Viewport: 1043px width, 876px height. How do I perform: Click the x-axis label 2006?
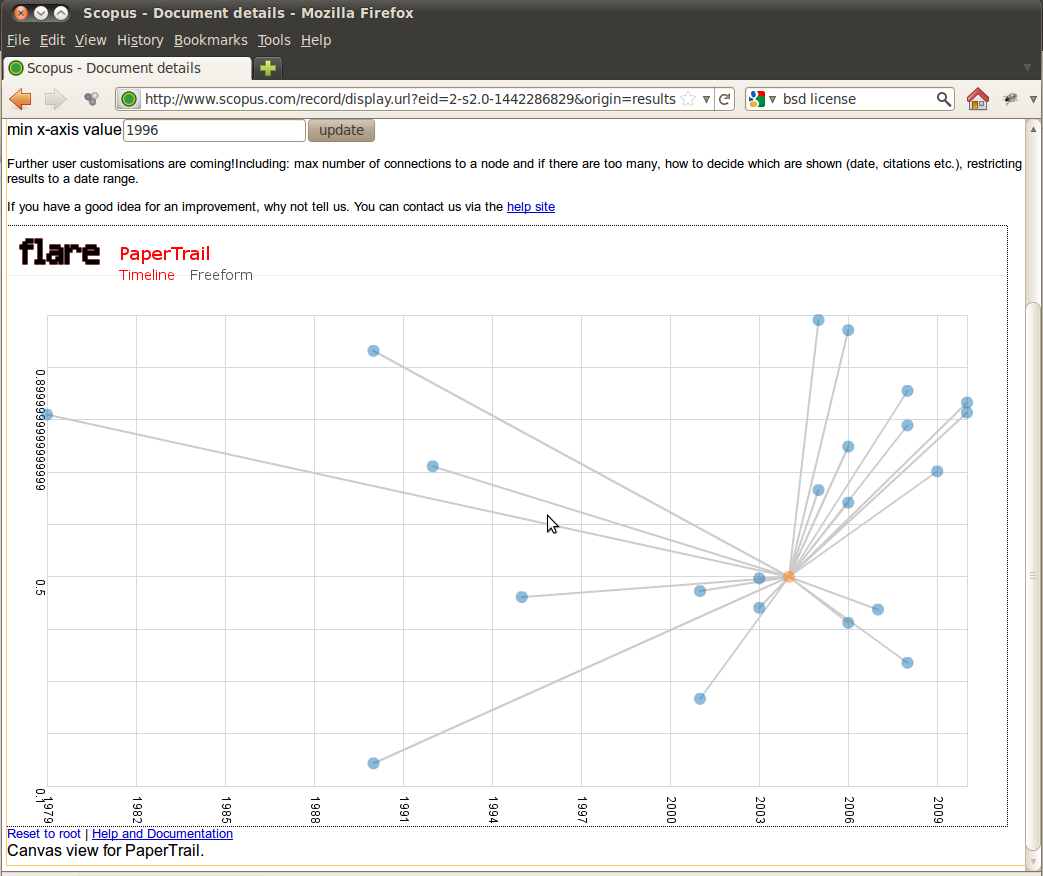849,809
